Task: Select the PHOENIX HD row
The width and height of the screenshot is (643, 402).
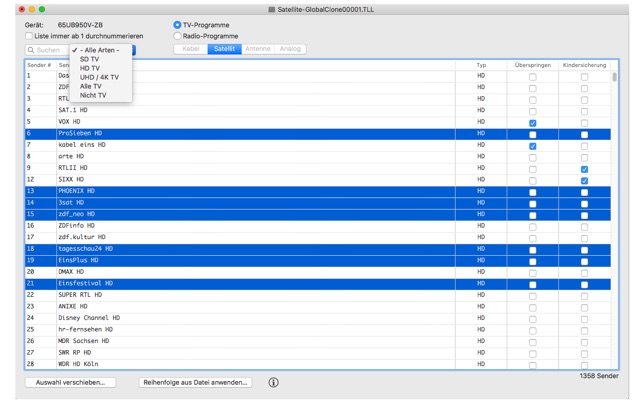Action: pyautogui.click(x=318, y=191)
